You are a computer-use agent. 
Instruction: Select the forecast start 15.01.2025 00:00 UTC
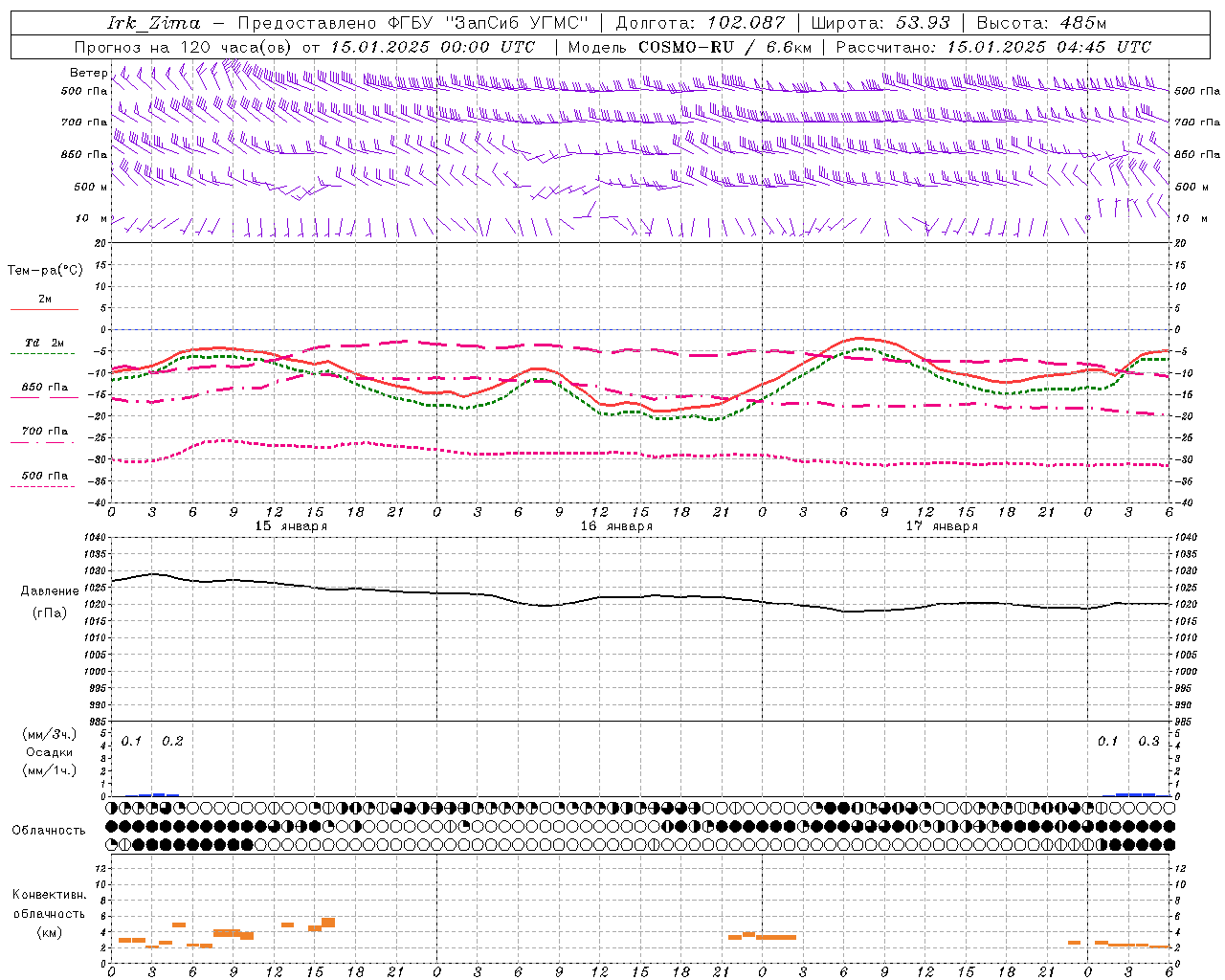[x=433, y=47]
